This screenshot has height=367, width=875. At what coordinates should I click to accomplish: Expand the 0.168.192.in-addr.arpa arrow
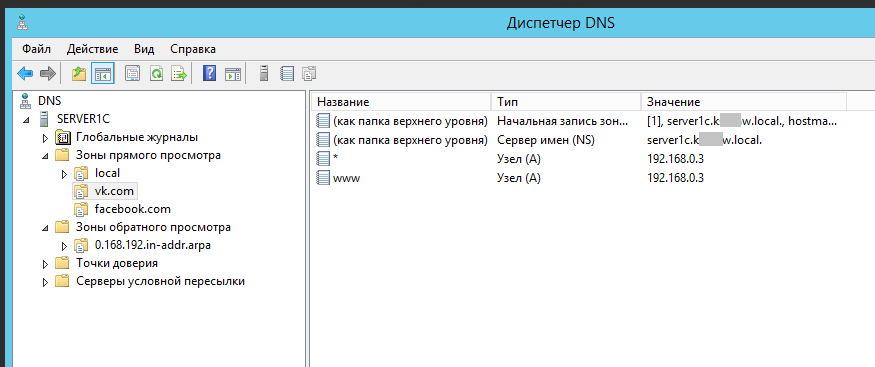click(64, 245)
